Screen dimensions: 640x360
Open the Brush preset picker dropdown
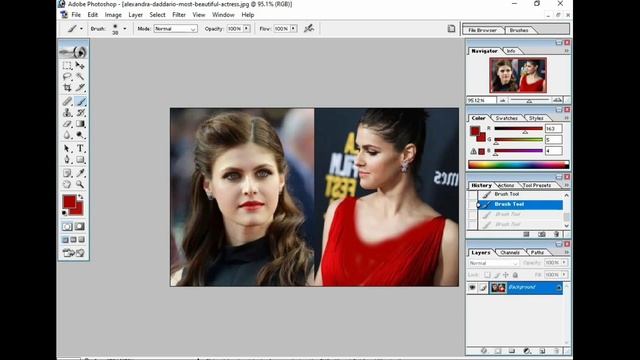click(x=124, y=29)
